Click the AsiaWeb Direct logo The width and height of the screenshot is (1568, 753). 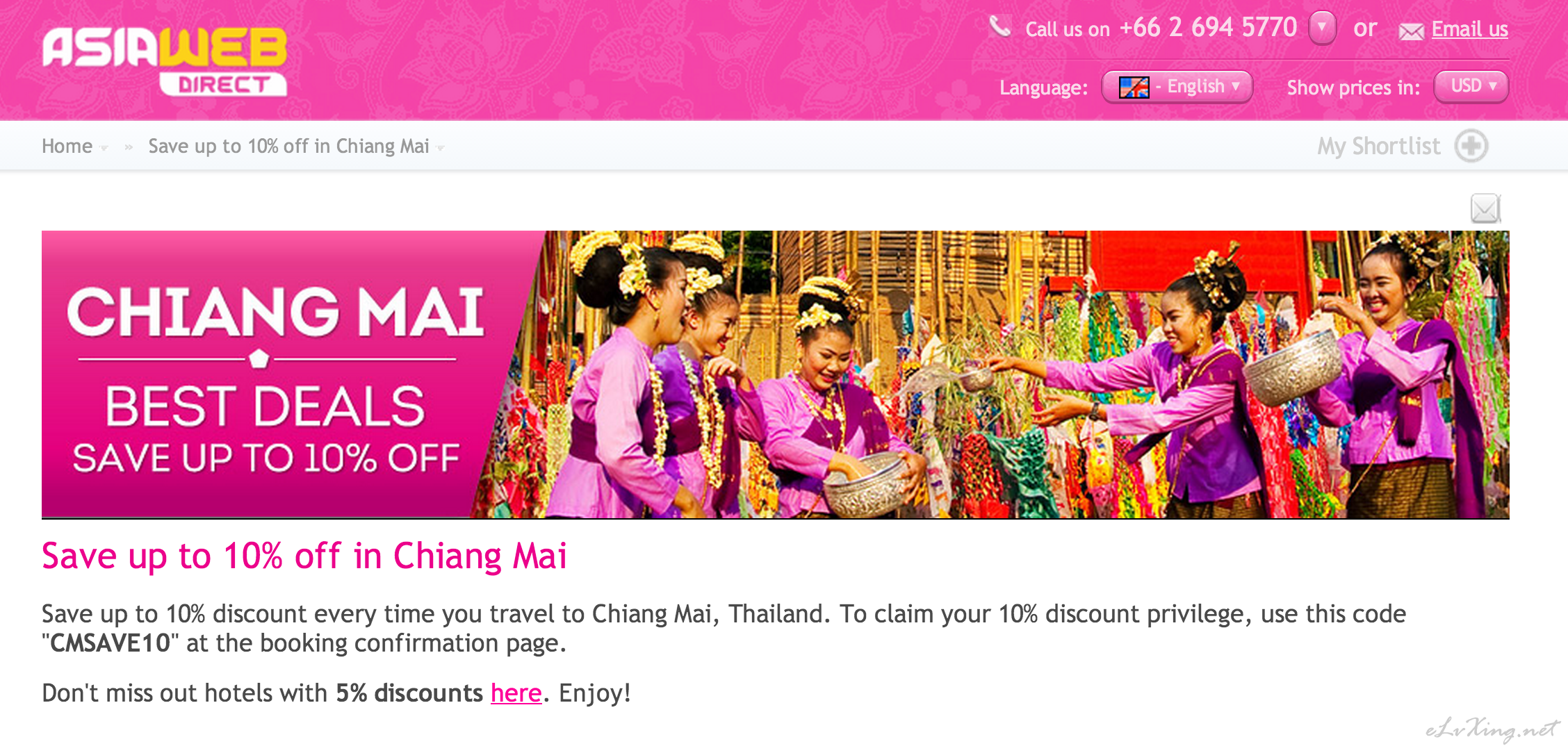click(165, 62)
